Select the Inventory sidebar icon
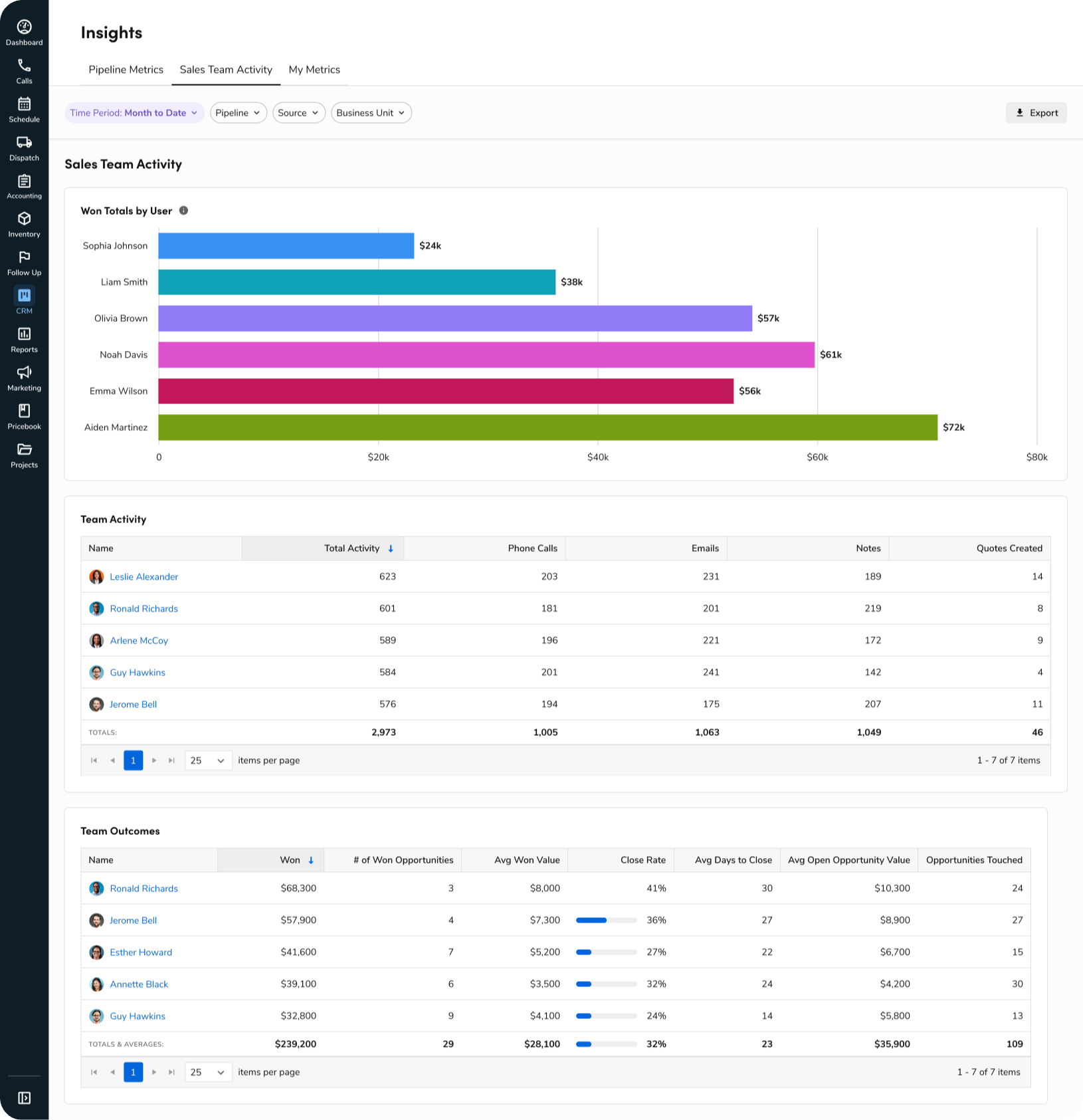1083x1120 pixels. 24,222
